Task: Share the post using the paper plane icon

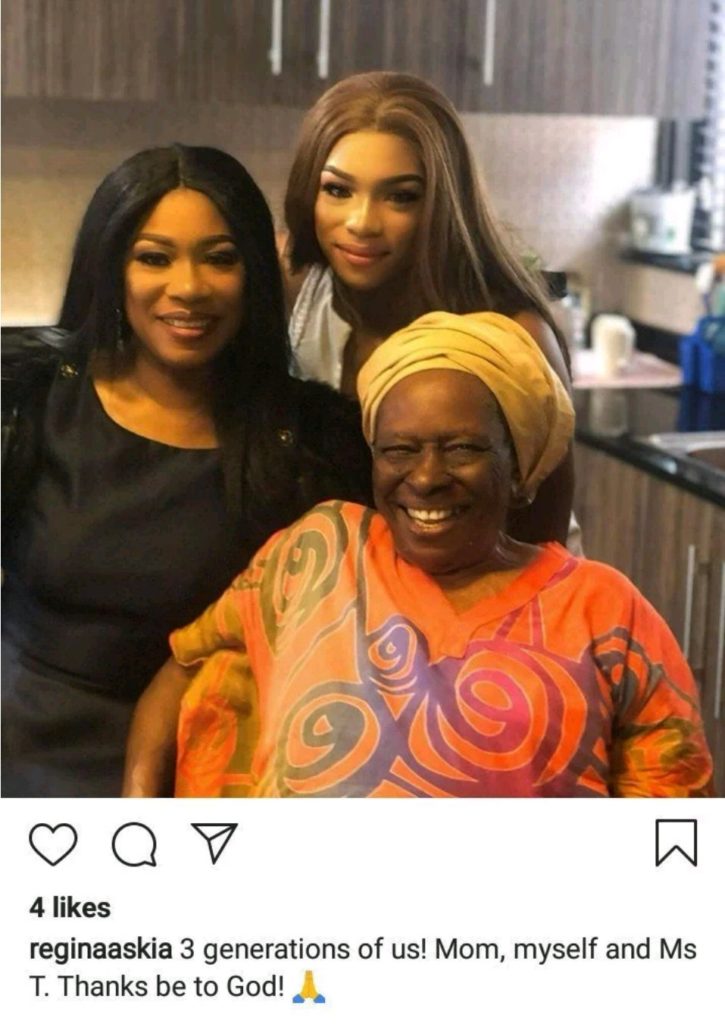Action: tap(213, 842)
